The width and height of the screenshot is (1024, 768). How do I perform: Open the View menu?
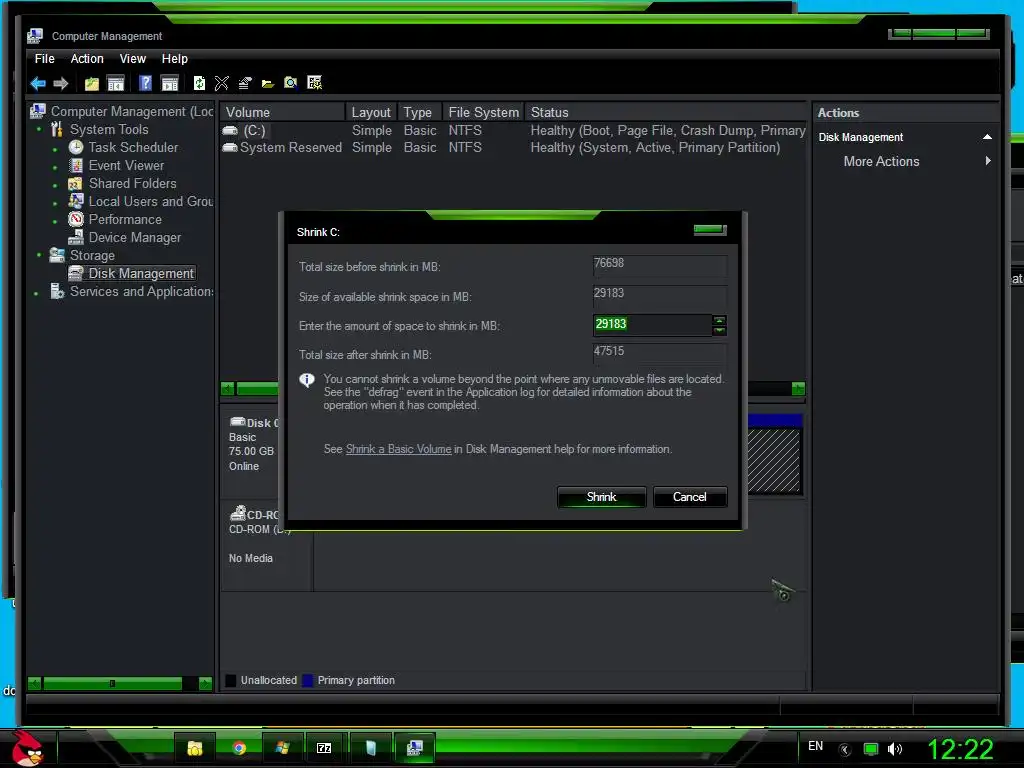tap(133, 59)
